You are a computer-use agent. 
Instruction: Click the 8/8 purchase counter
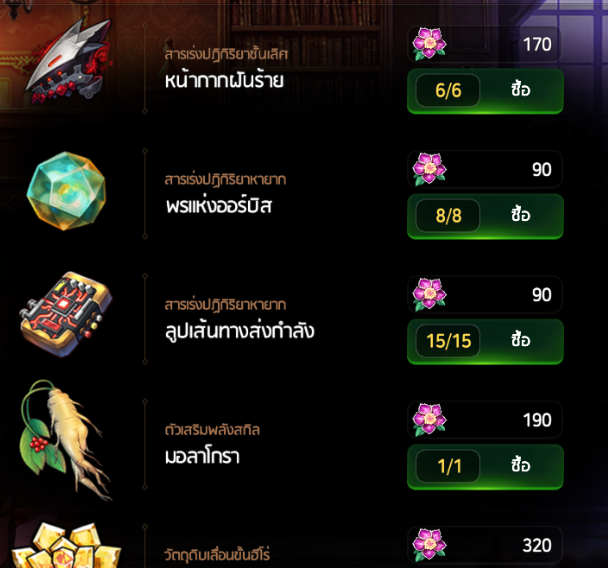pyautogui.click(x=448, y=216)
